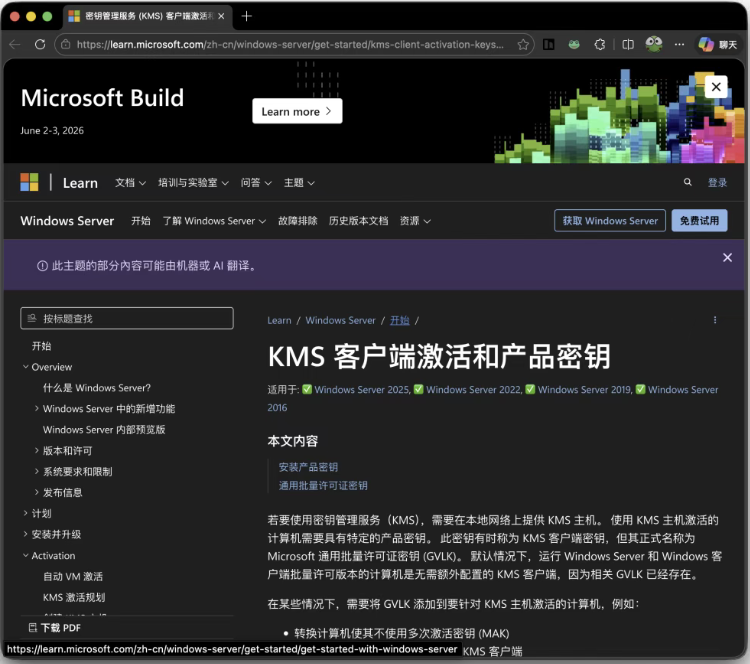The height and width of the screenshot is (664, 750).
Task: Expand the 安装并升级 section
Action: pyautogui.click(x=25, y=534)
